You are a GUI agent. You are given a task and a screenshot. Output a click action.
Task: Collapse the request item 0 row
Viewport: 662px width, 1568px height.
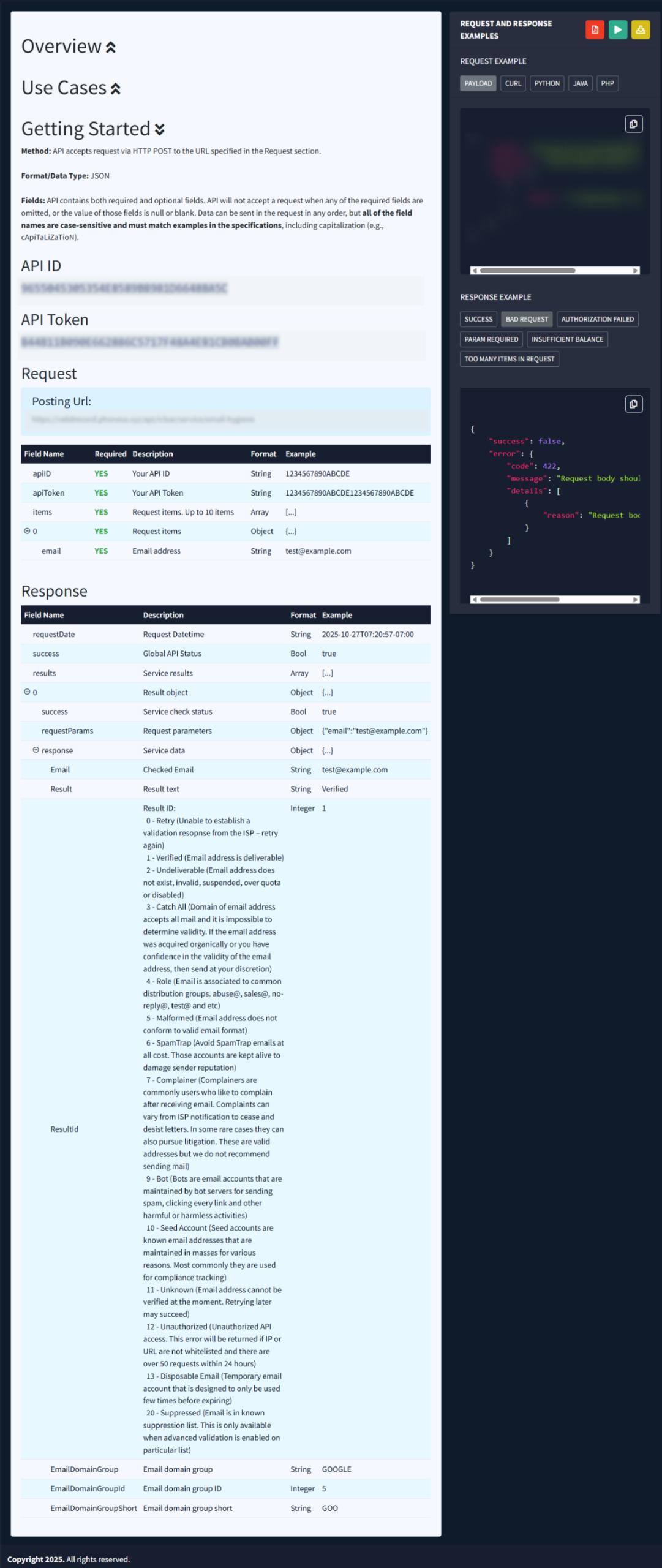pos(27,531)
